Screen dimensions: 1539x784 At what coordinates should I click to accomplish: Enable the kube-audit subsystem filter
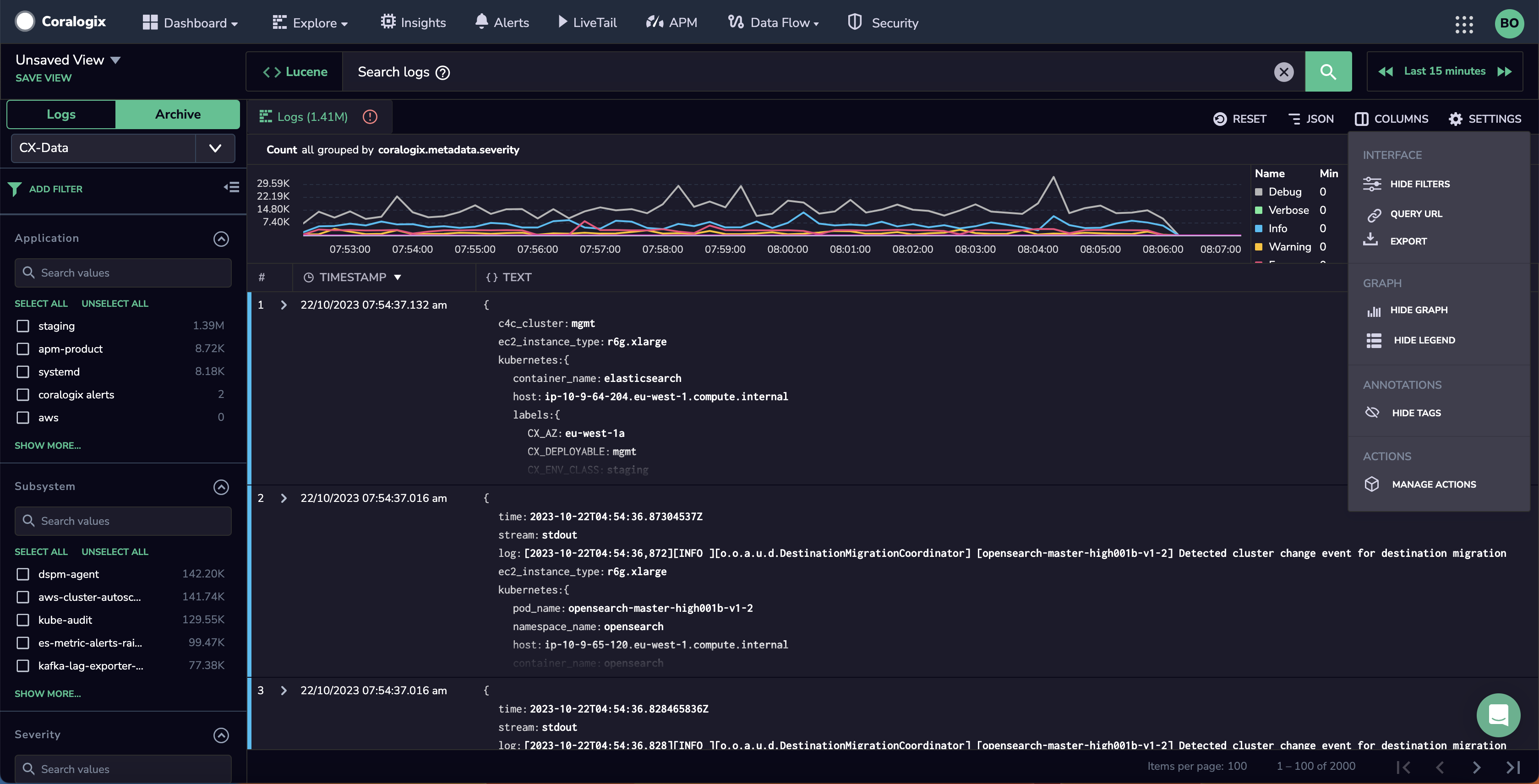point(22,620)
